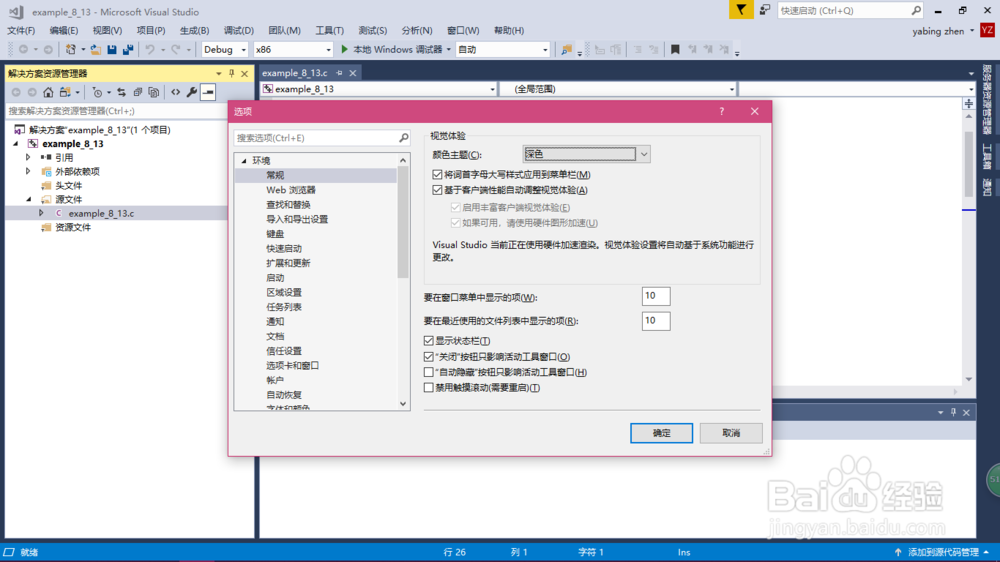This screenshot has width=1000, height=562.
Task: Open the 调试(D) menu
Action: click(239, 31)
